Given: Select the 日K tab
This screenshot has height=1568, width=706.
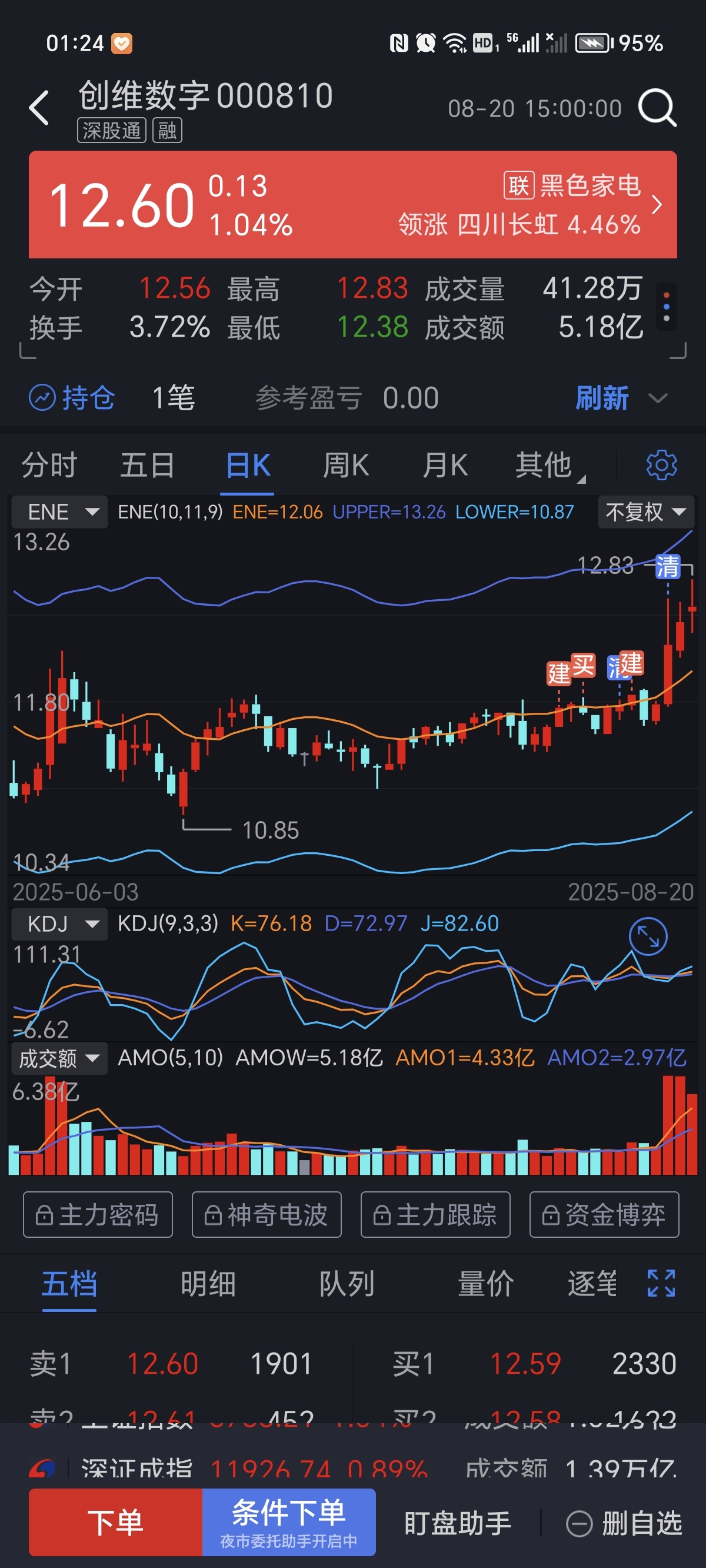Looking at the screenshot, I should point(247,466).
